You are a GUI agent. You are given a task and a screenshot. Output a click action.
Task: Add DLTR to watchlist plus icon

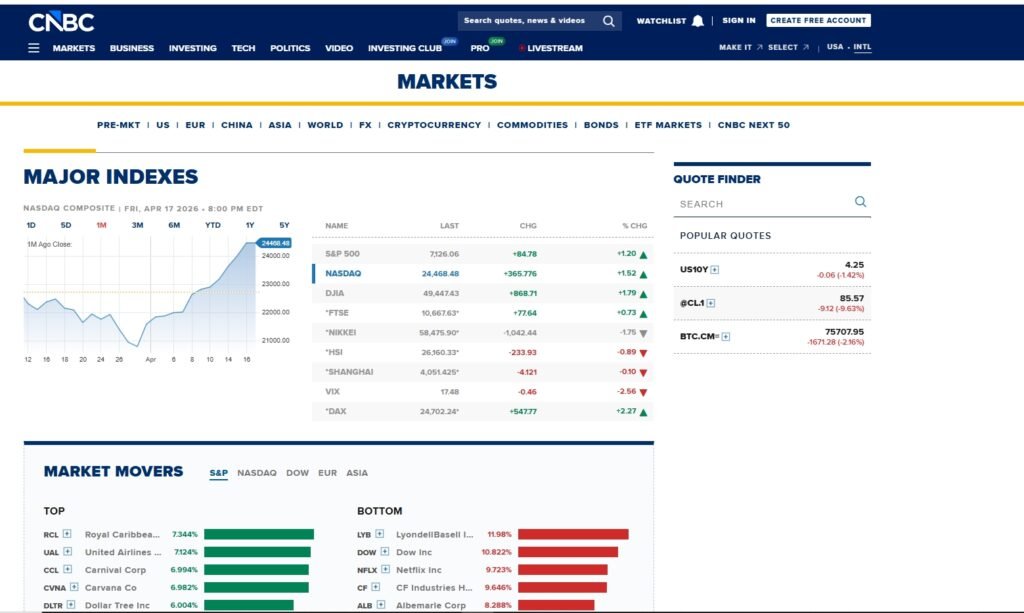click(71, 605)
